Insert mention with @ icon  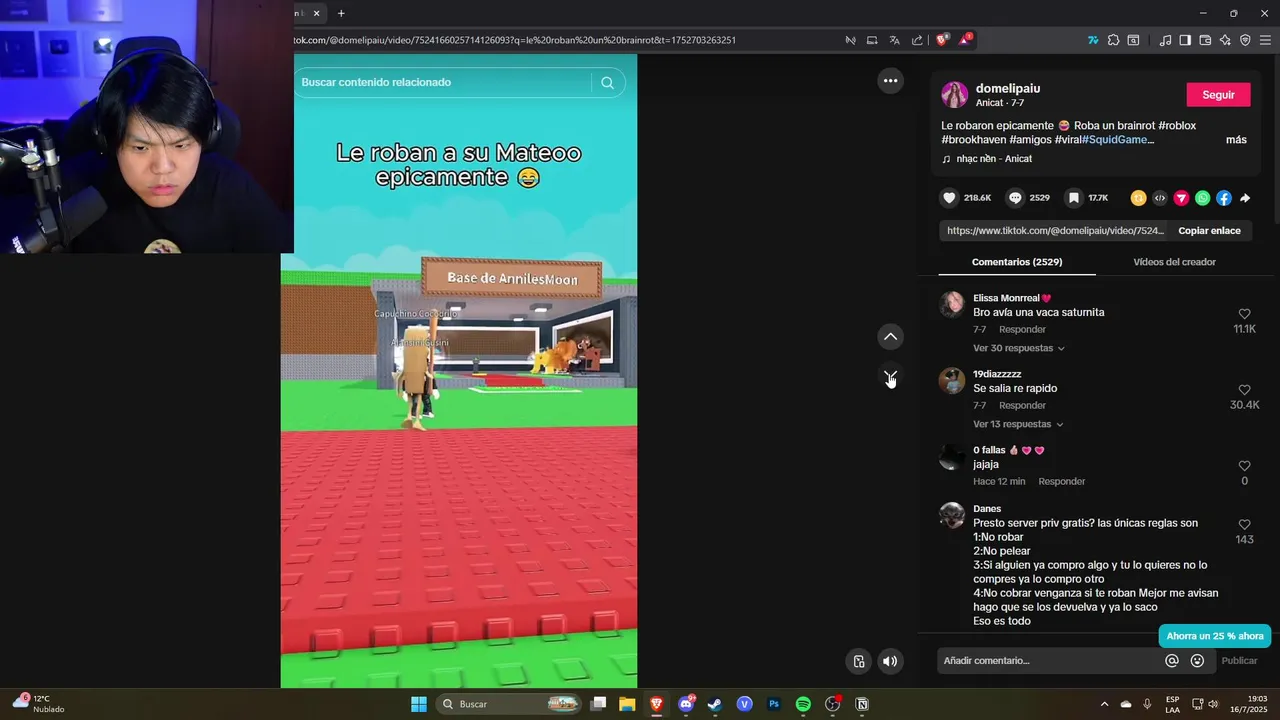(x=1172, y=661)
